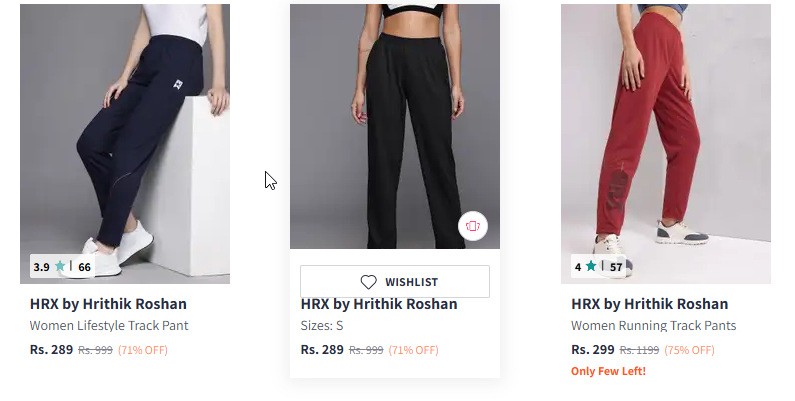795x401 pixels.
Task: Click the heart icon in Wishlist button
Action: pyautogui.click(x=368, y=282)
